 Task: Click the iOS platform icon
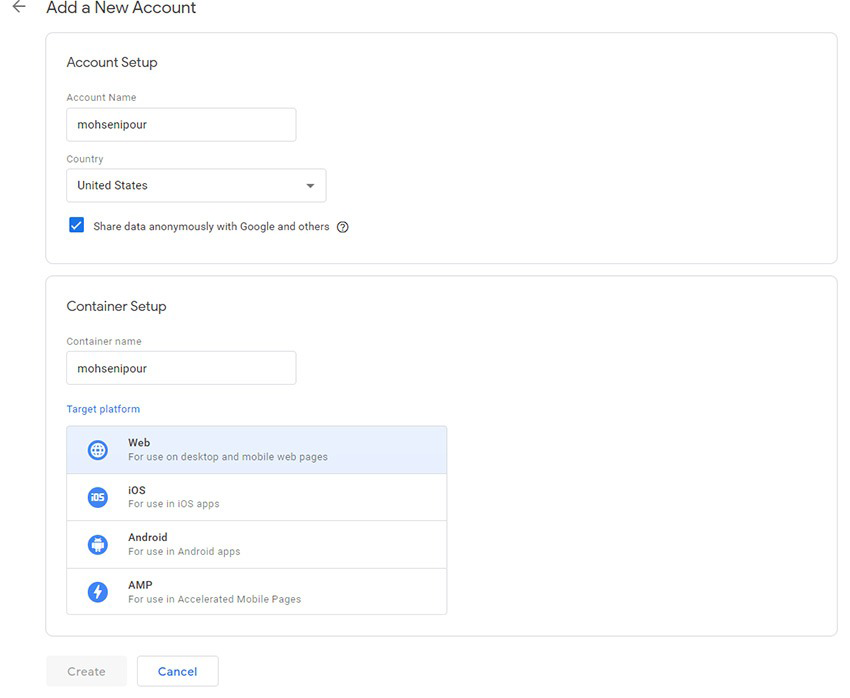[98, 497]
